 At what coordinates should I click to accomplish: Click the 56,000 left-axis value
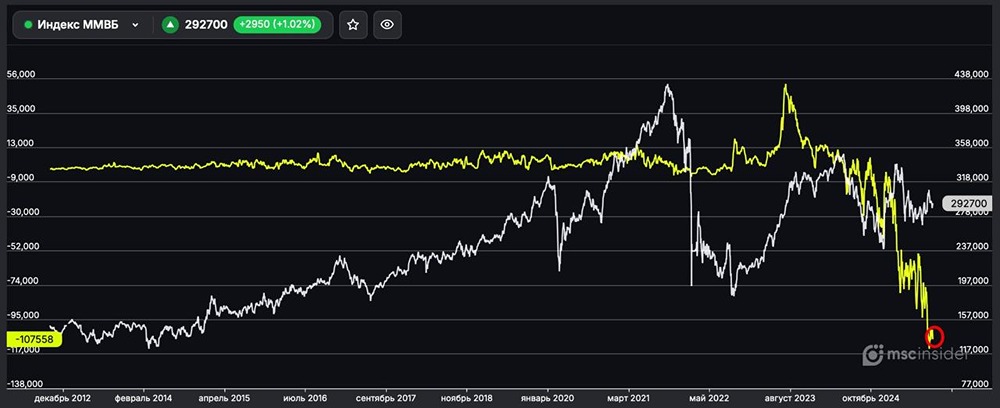click(x=22, y=75)
